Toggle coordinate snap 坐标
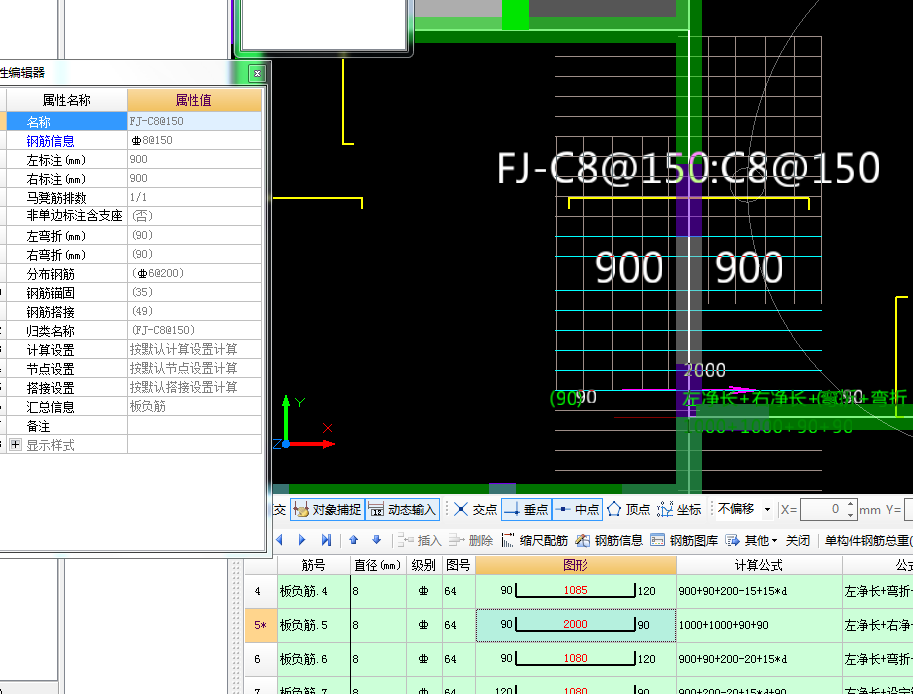The image size is (913, 694). [679, 510]
